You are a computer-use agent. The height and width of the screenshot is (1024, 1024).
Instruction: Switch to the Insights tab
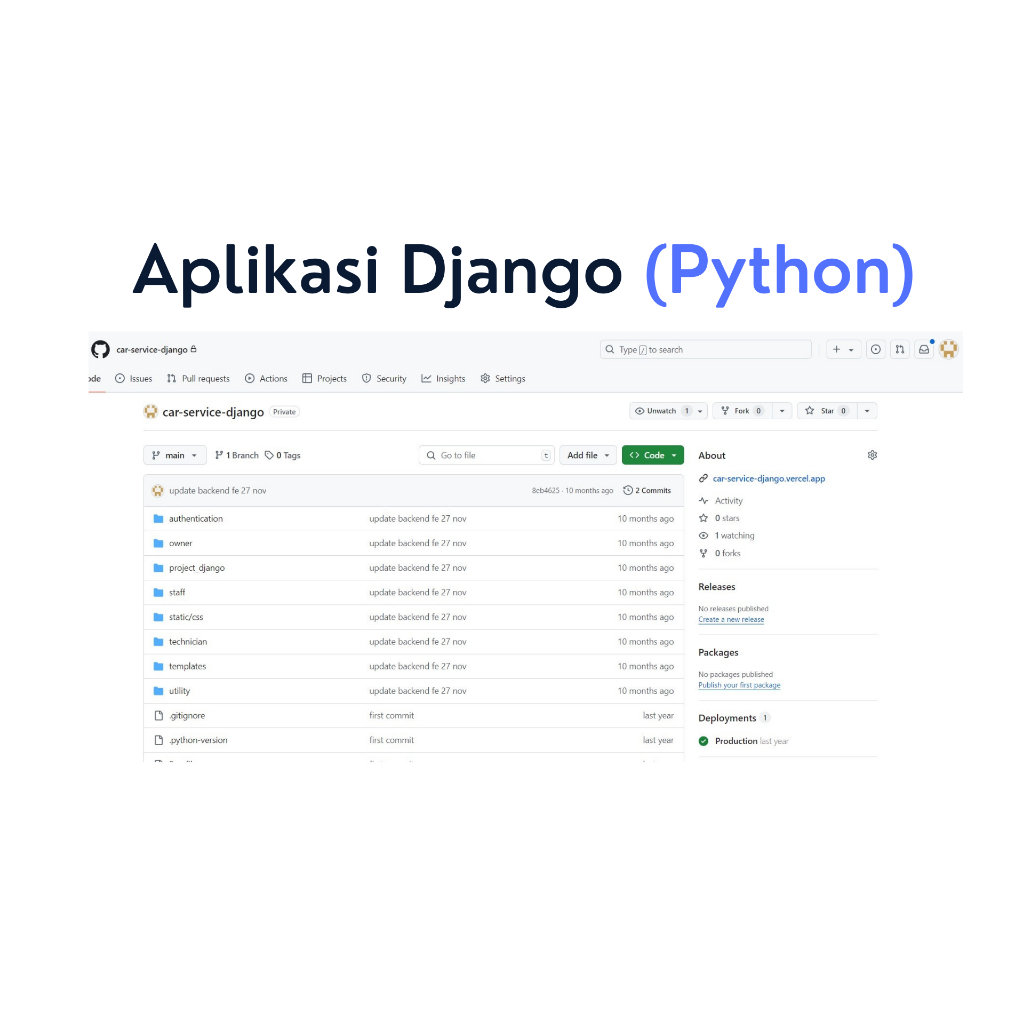443,379
